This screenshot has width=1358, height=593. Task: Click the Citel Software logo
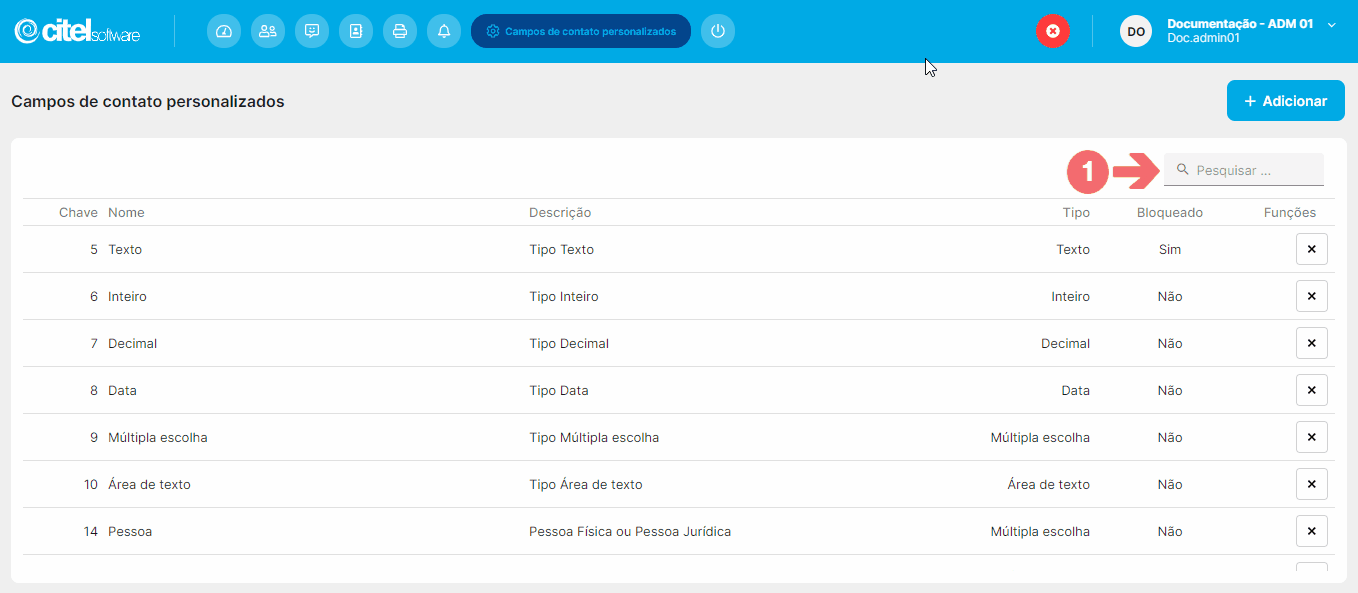click(x=77, y=31)
